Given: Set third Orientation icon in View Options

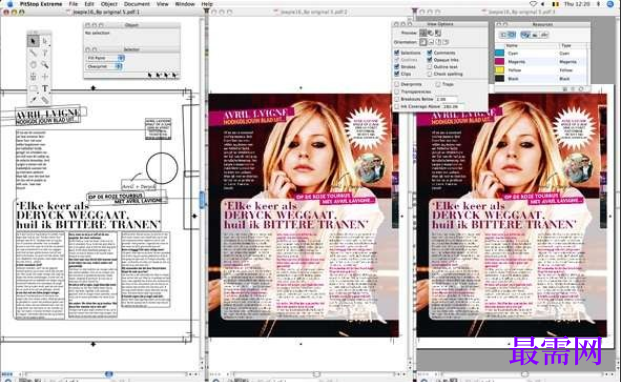Looking at the screenshot, I should (x=438, y=42).
